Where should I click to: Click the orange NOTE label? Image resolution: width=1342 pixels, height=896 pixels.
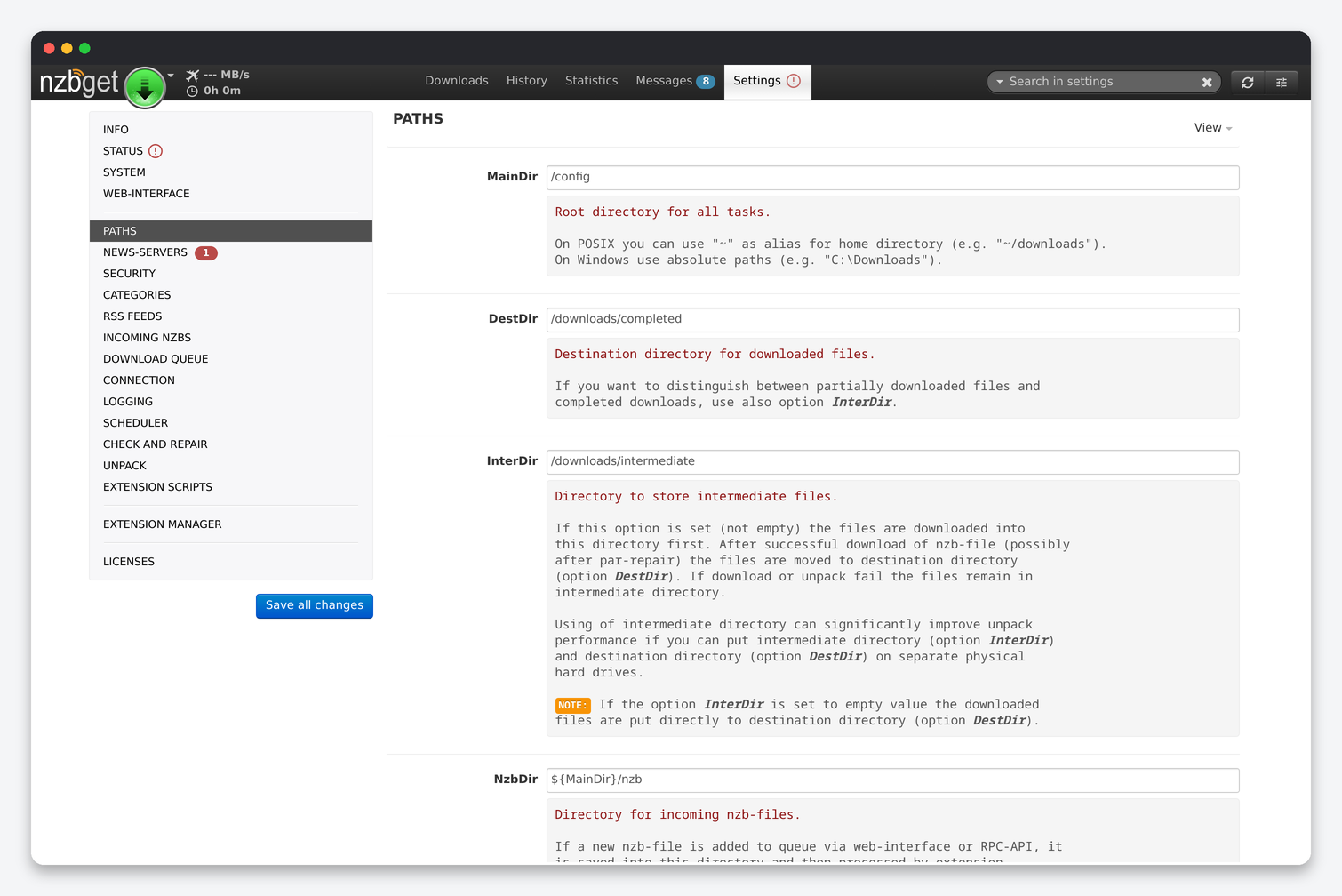click(x=572, y=706)
